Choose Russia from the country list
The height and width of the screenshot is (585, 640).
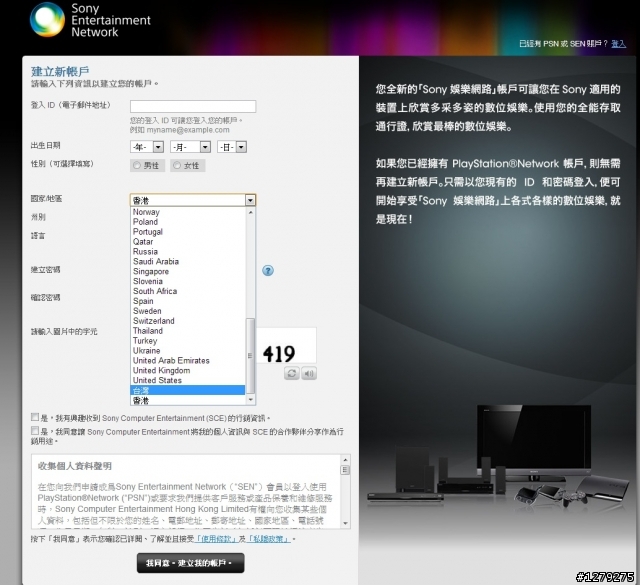tap(188, 251)
